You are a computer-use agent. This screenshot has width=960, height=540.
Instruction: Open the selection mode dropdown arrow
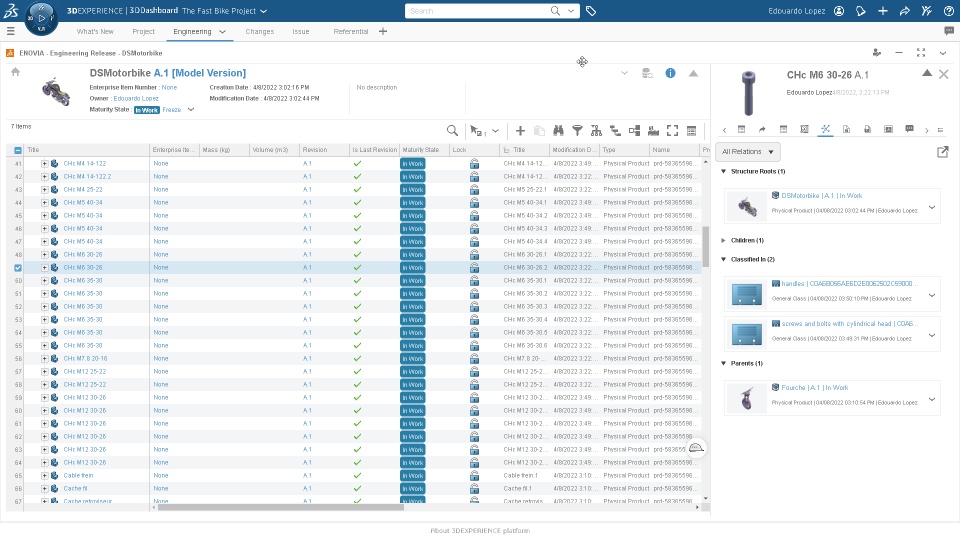point(495,130)
